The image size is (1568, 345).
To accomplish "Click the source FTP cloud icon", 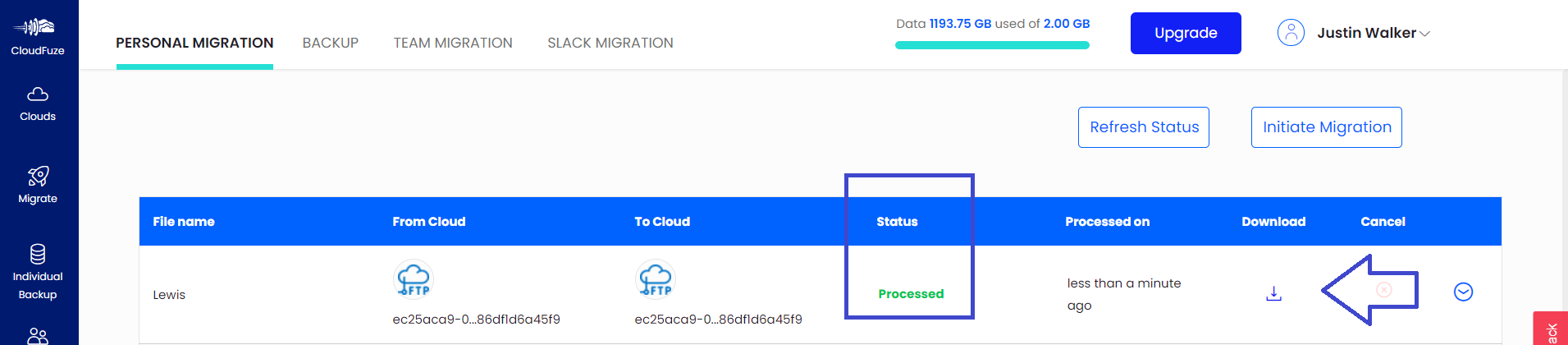I will coord(414,279).
